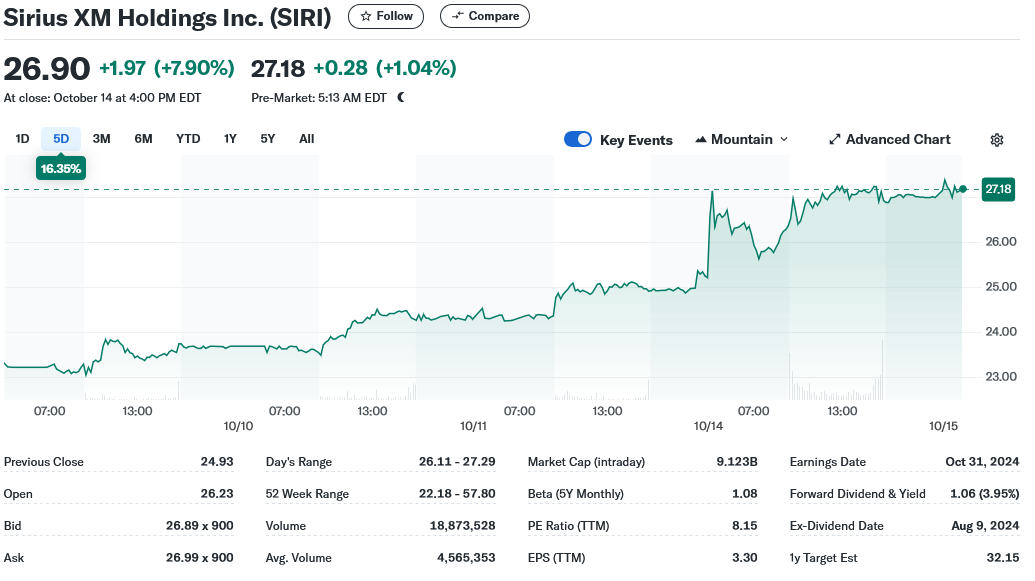Select the 5D time range tab
The height and width of the screenshot is (581, 1035).
tap(61, 139)
